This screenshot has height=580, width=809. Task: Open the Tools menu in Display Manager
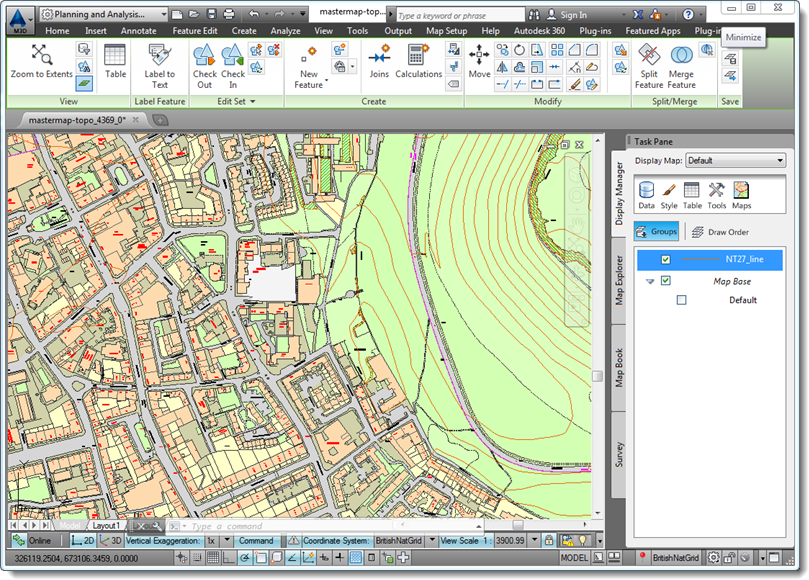[716, 195]
